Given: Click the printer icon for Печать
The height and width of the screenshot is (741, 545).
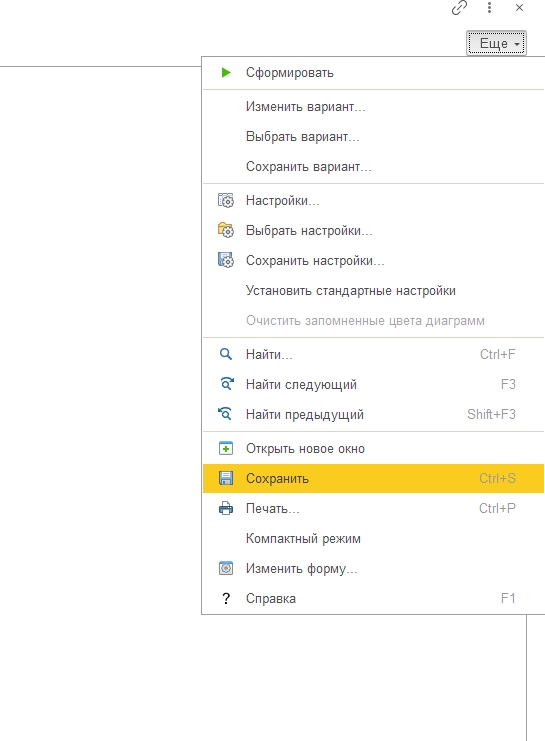Looking at the screenshot, I should tap(226, 508).
